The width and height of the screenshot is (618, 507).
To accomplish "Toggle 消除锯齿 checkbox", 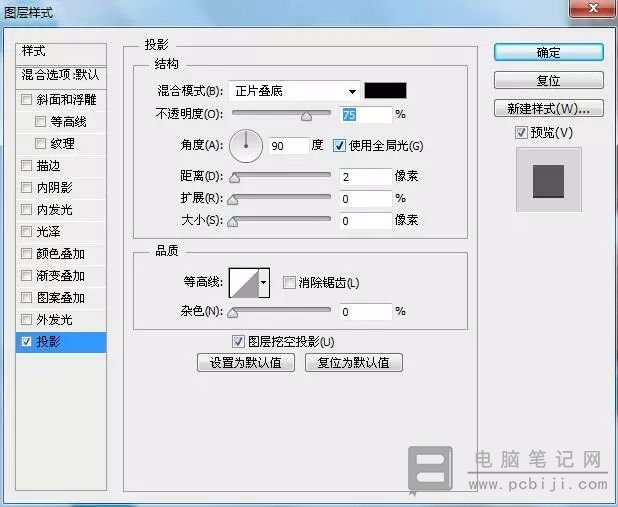I will click(289, 282).
